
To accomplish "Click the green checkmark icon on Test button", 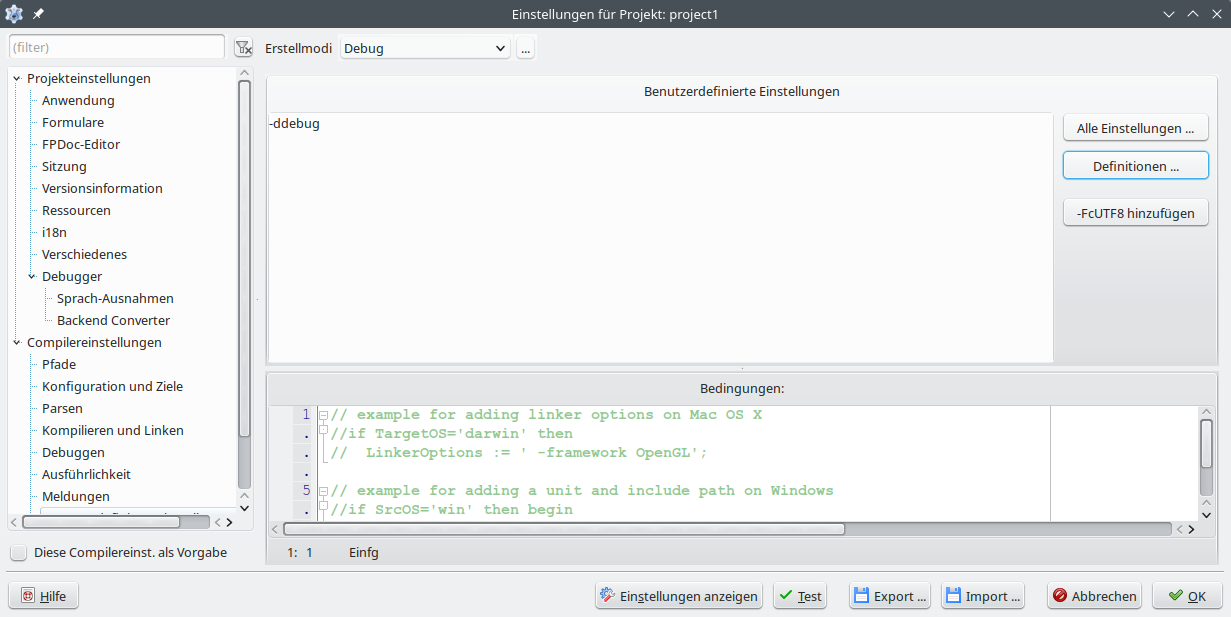I will [786, 596].
